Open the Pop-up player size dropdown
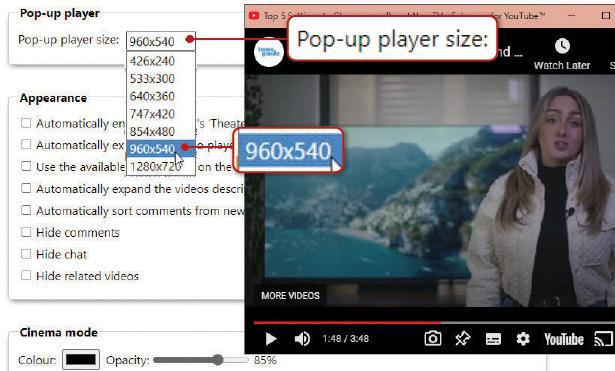 point(161,41)
